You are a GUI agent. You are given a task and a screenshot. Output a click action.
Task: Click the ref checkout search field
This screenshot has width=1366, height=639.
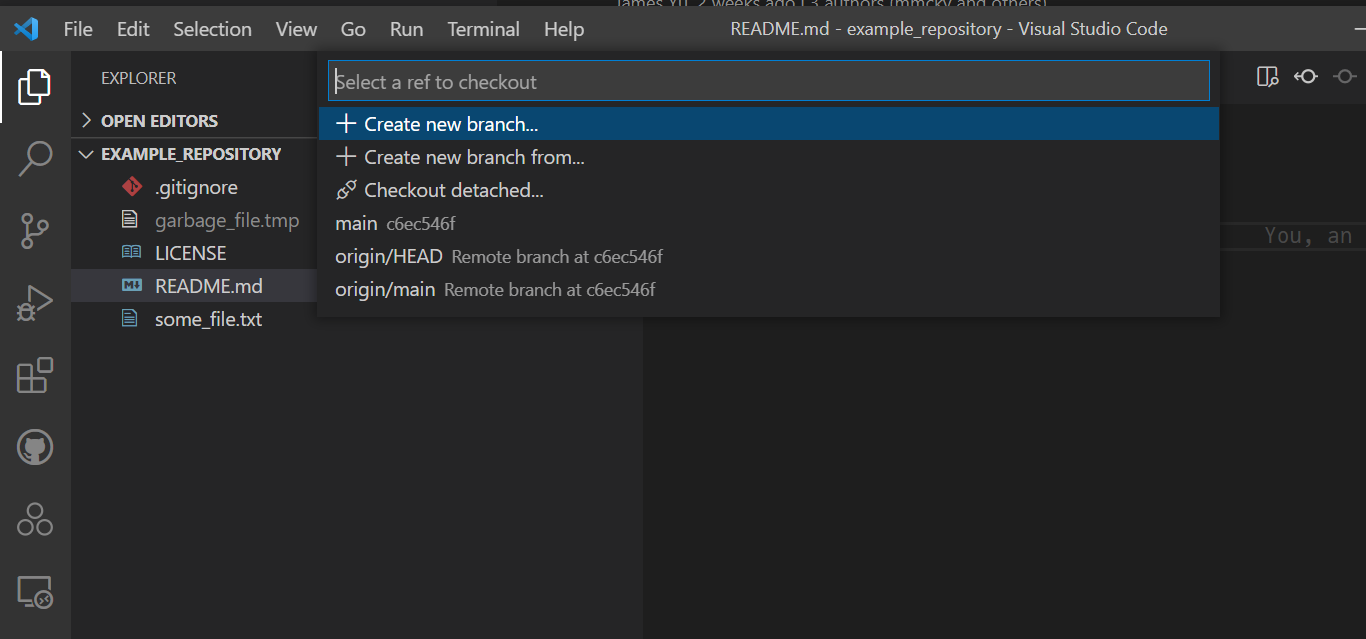[768, 82]
